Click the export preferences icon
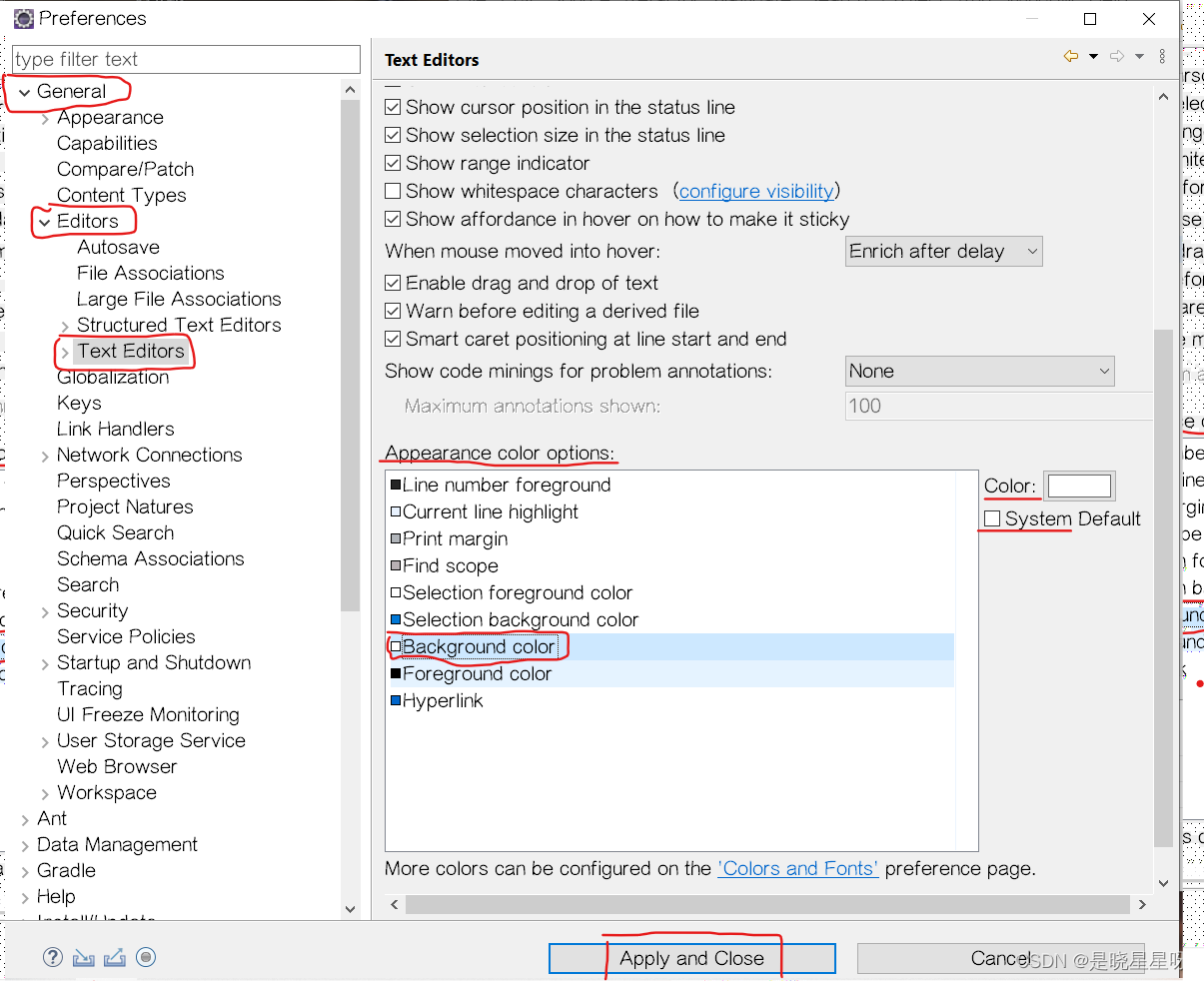The image size is (1204, 981). click(115, 957)
